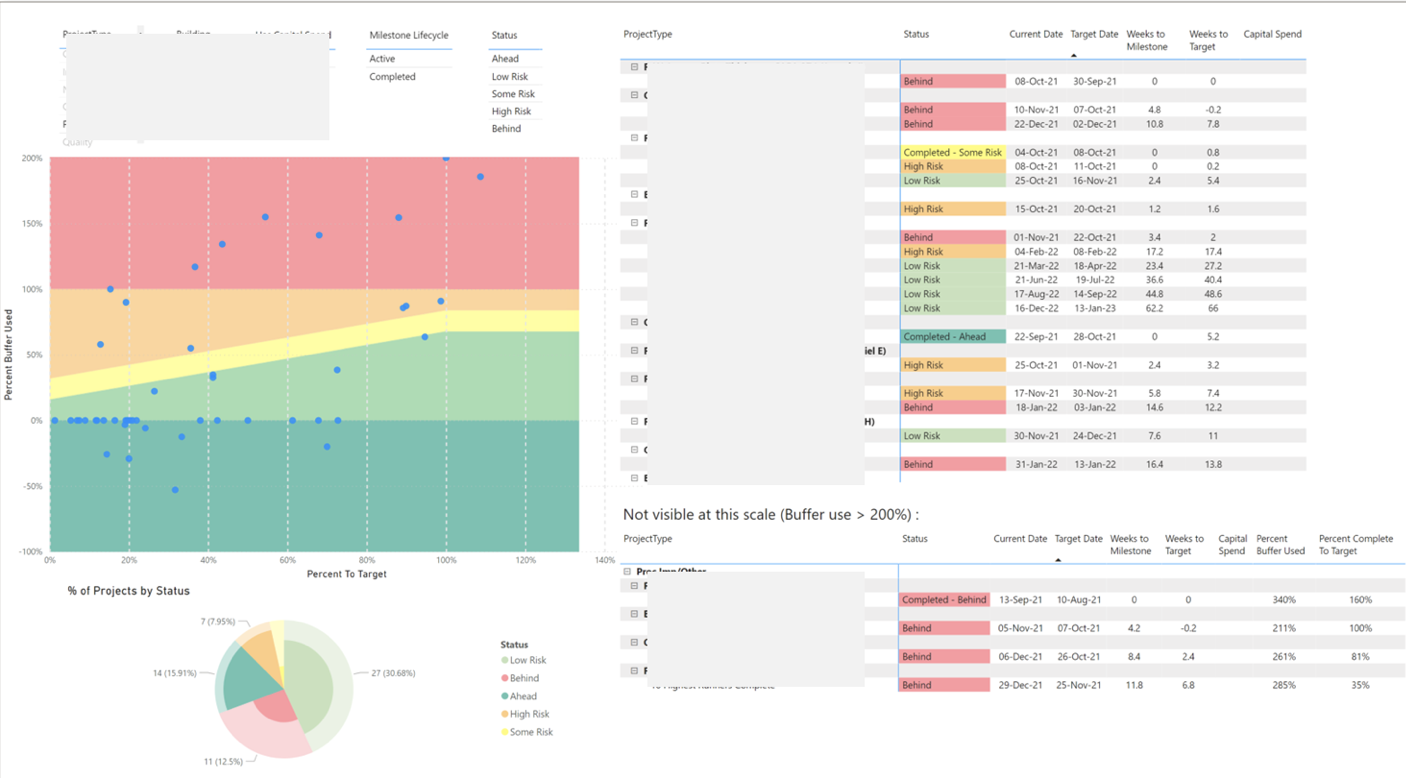This screenshot has width=1406, height=778.
Task: Click the "11 (12.5%)" pie data label
Action: pos(224,762)
